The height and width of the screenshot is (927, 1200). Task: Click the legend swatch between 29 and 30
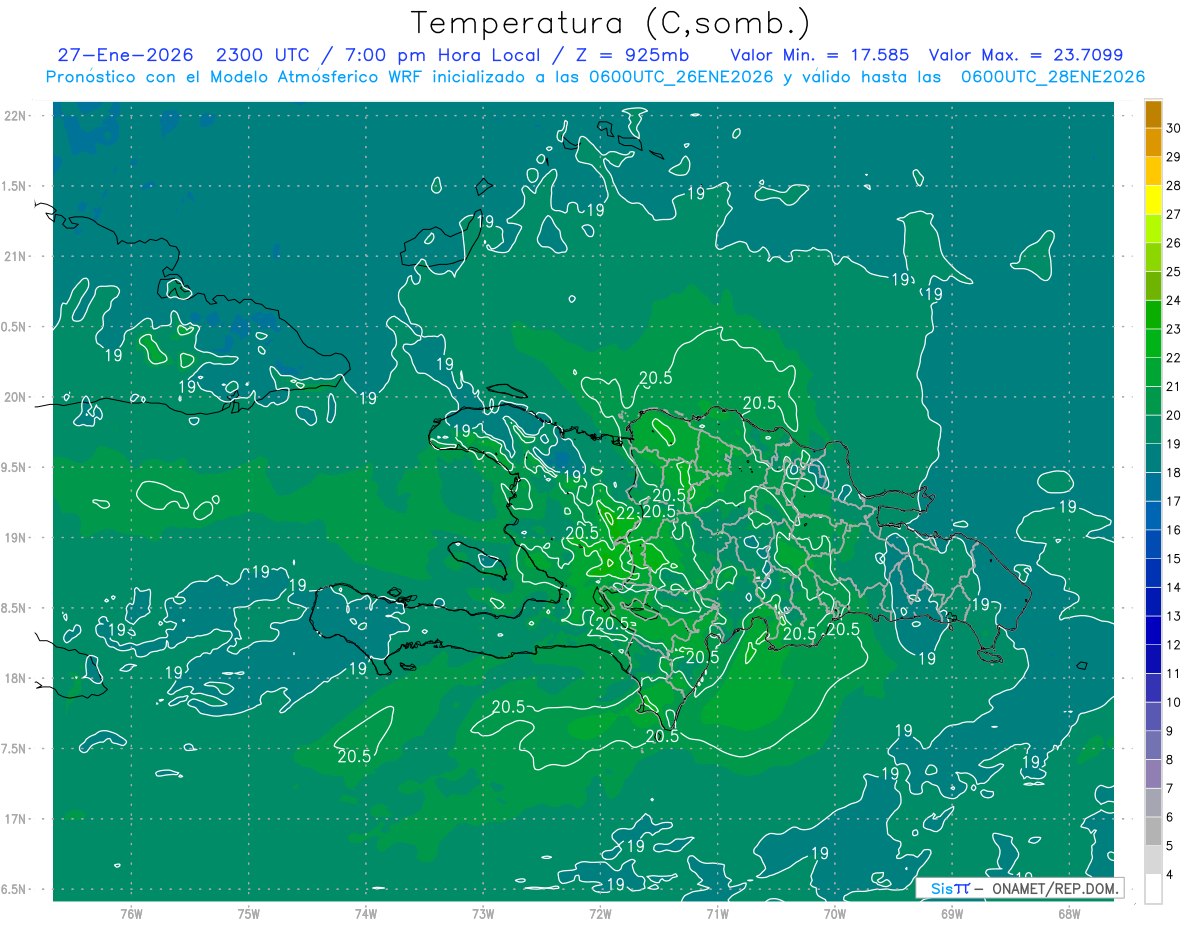1153,142
